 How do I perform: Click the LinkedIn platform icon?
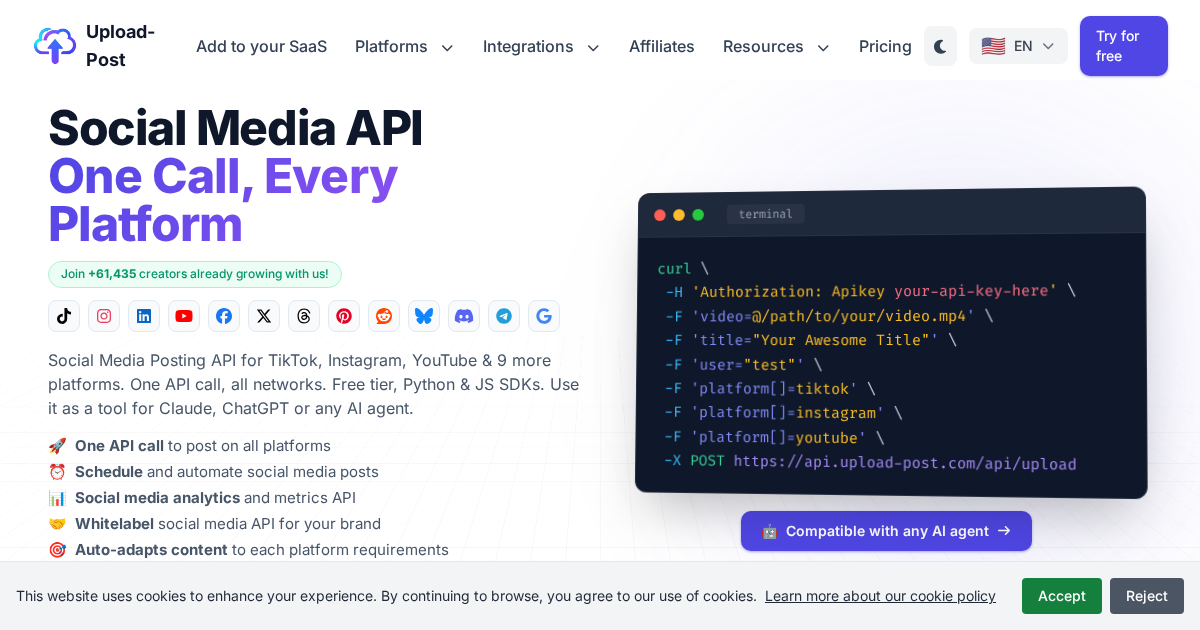(x=144, y=316)
